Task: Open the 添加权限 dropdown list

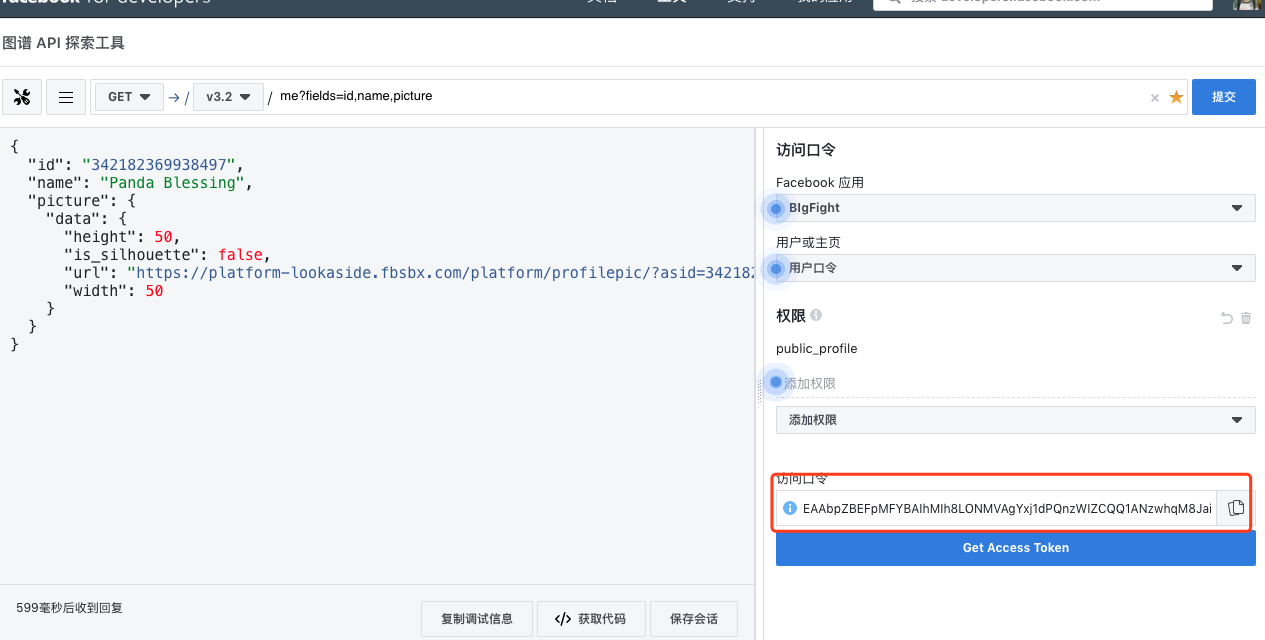Action: pyautogui.click(x=1015, y=420)
